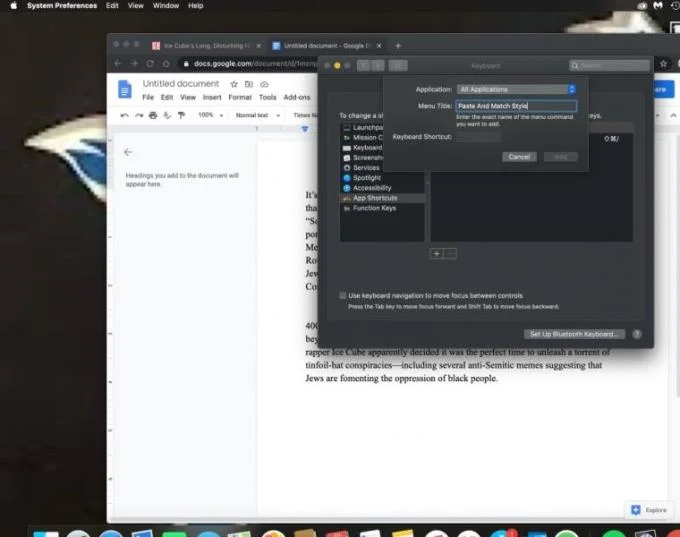Close the document outline with arrow
This screenshot has height=537, width=680.
click(x=128, y=152)
